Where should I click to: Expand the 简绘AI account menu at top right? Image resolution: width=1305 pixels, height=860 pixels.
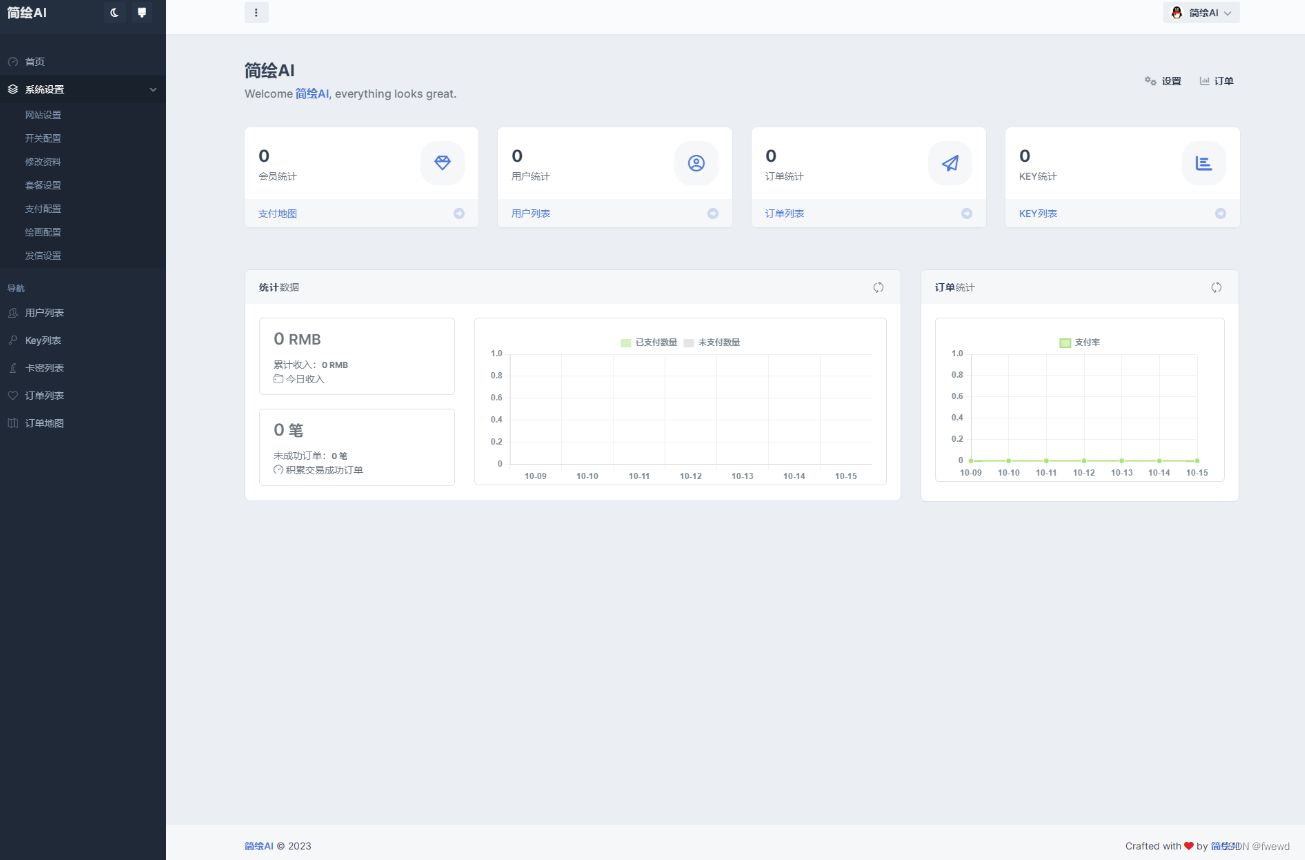1201,13
